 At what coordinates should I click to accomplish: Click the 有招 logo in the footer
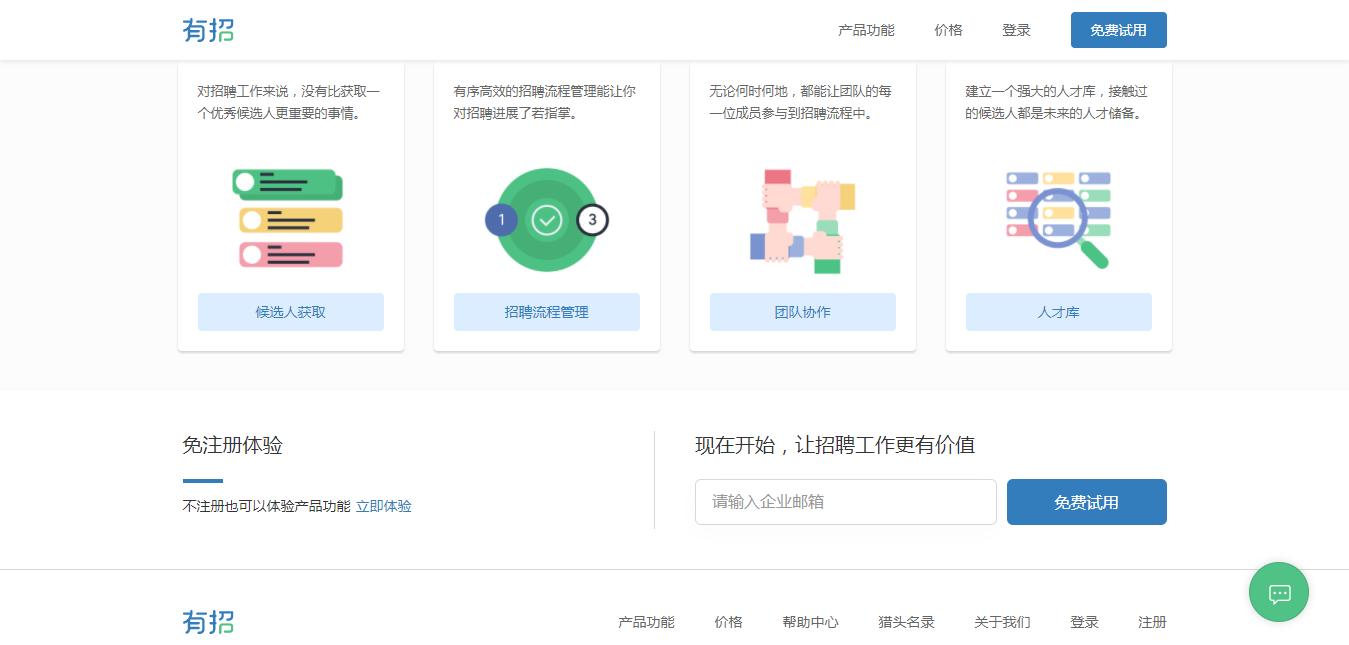(x=207, y=622)
